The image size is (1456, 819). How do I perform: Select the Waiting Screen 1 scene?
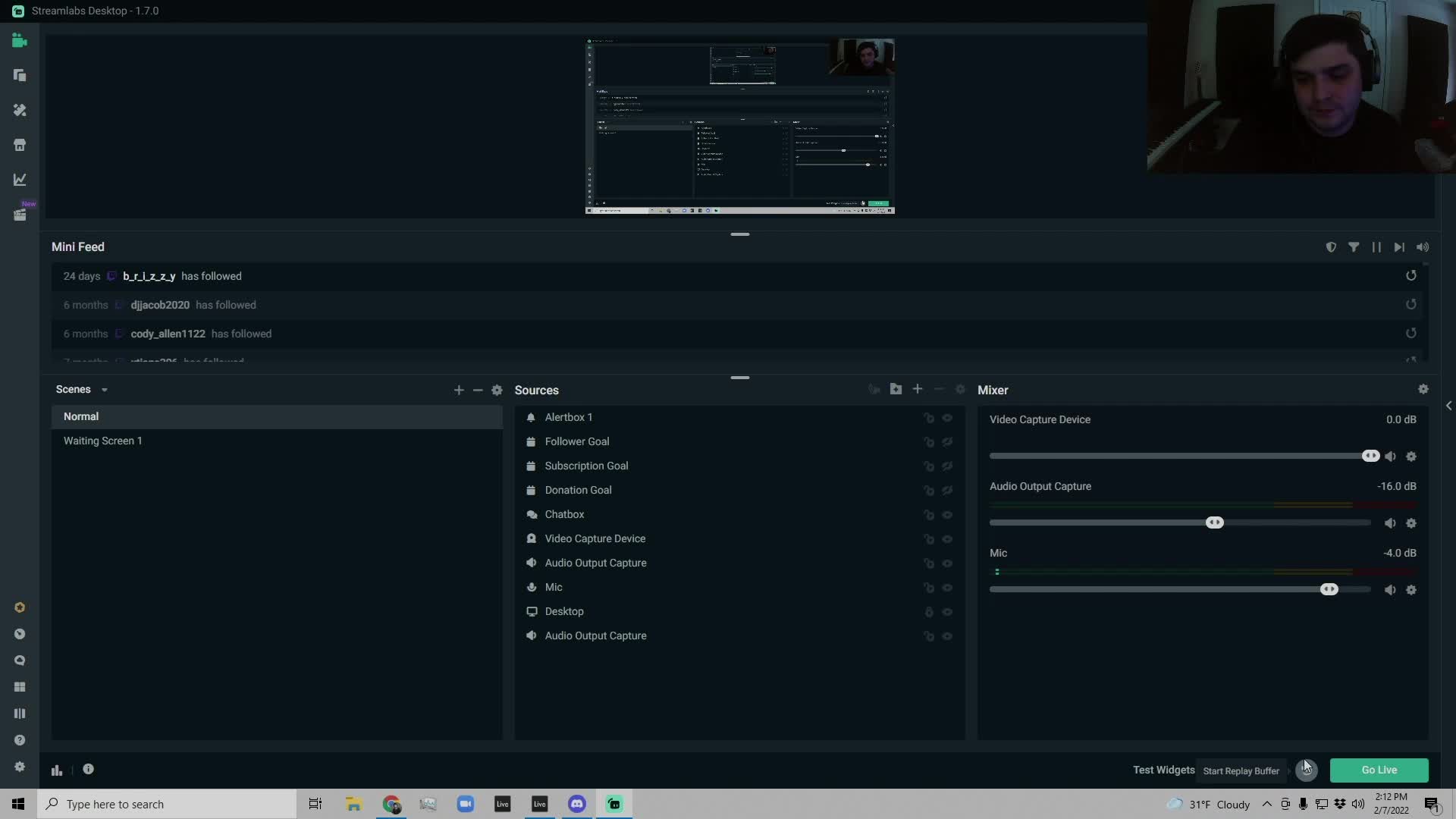[x=277, y=441]
